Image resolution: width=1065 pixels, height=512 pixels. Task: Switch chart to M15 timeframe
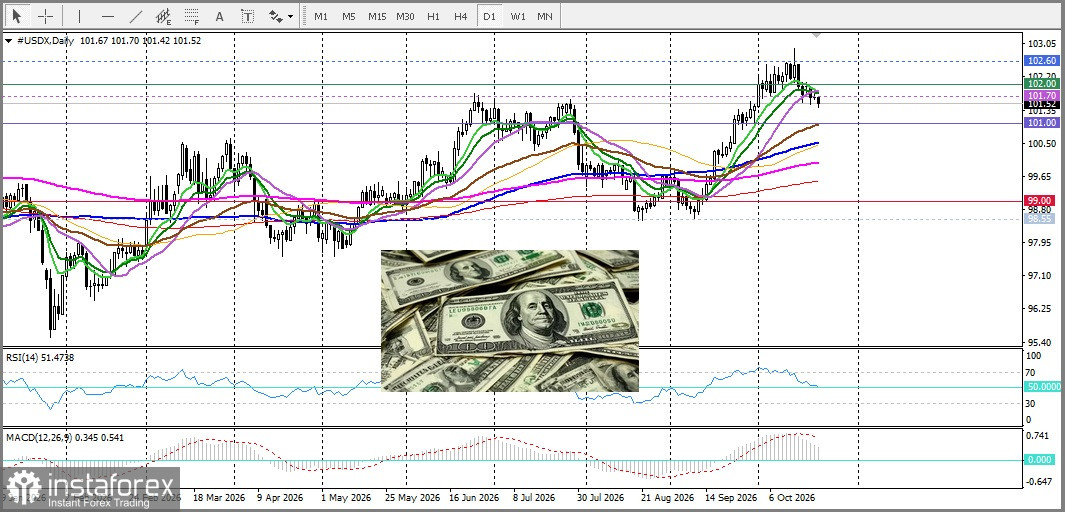[x=377, y=16]
